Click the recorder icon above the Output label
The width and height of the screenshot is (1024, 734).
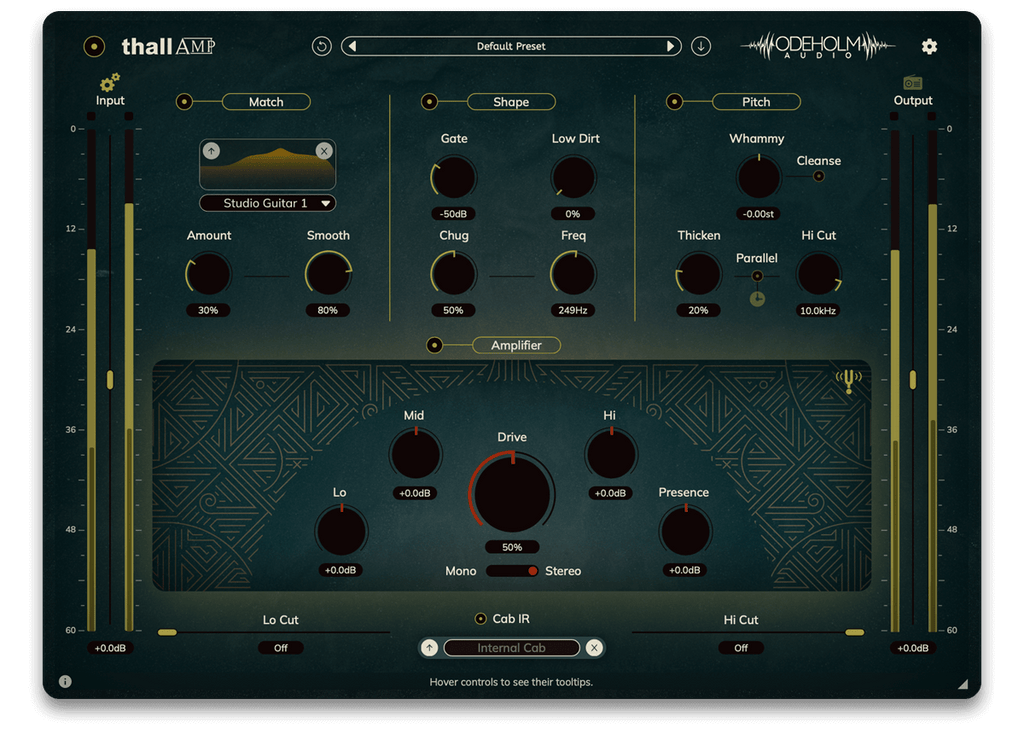click(912, 84)
